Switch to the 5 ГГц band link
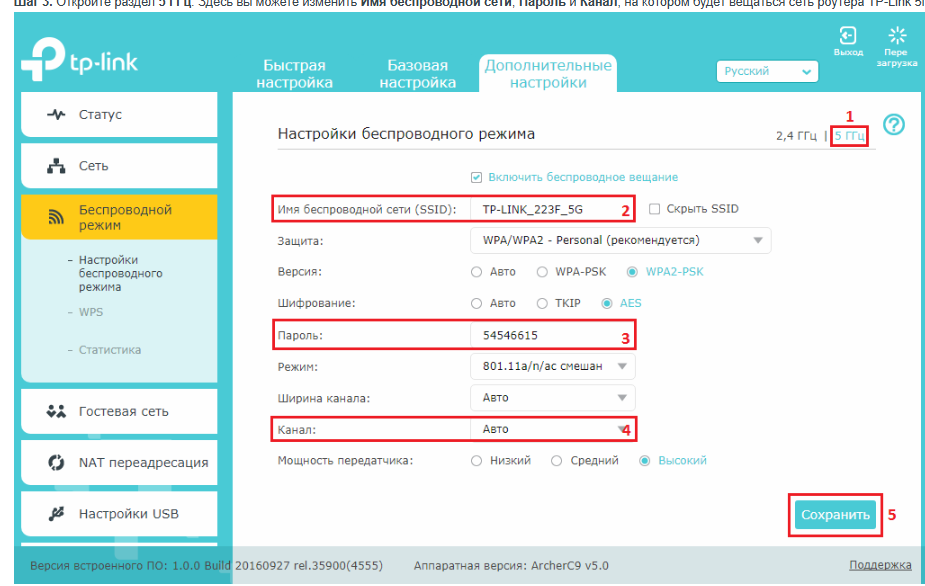925x586 pixels. tap(849, 136)
